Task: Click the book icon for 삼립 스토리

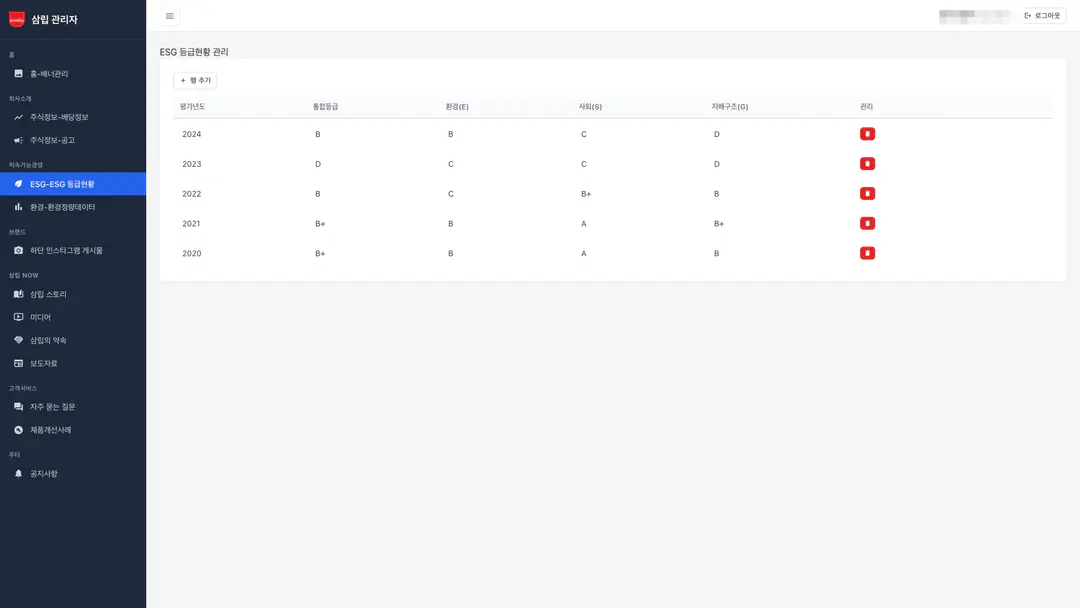Action: [19, 294]
